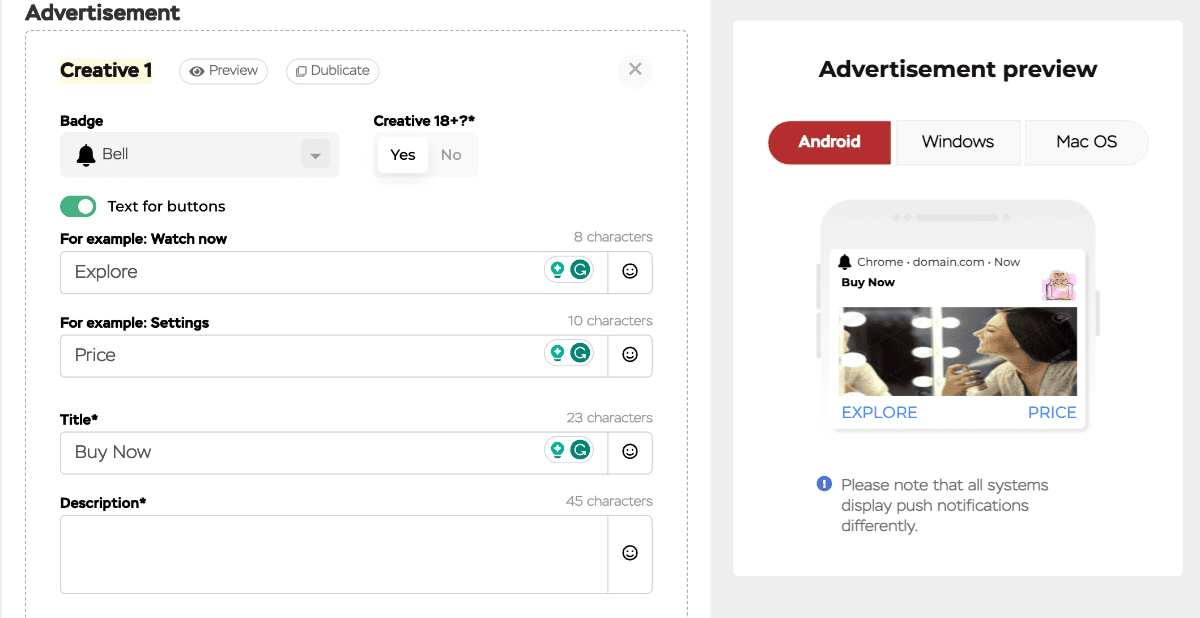Switch preview to Mac OS tab
This screenshot has height=618, width=1200.
[1086, 142]
